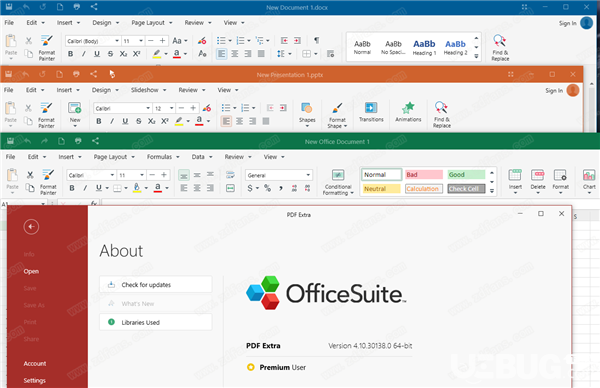Open Conditional Formatting in spreadsheet window
This screenshot has height=388, width=600.
pyautogui.click(x=338, y=182)
